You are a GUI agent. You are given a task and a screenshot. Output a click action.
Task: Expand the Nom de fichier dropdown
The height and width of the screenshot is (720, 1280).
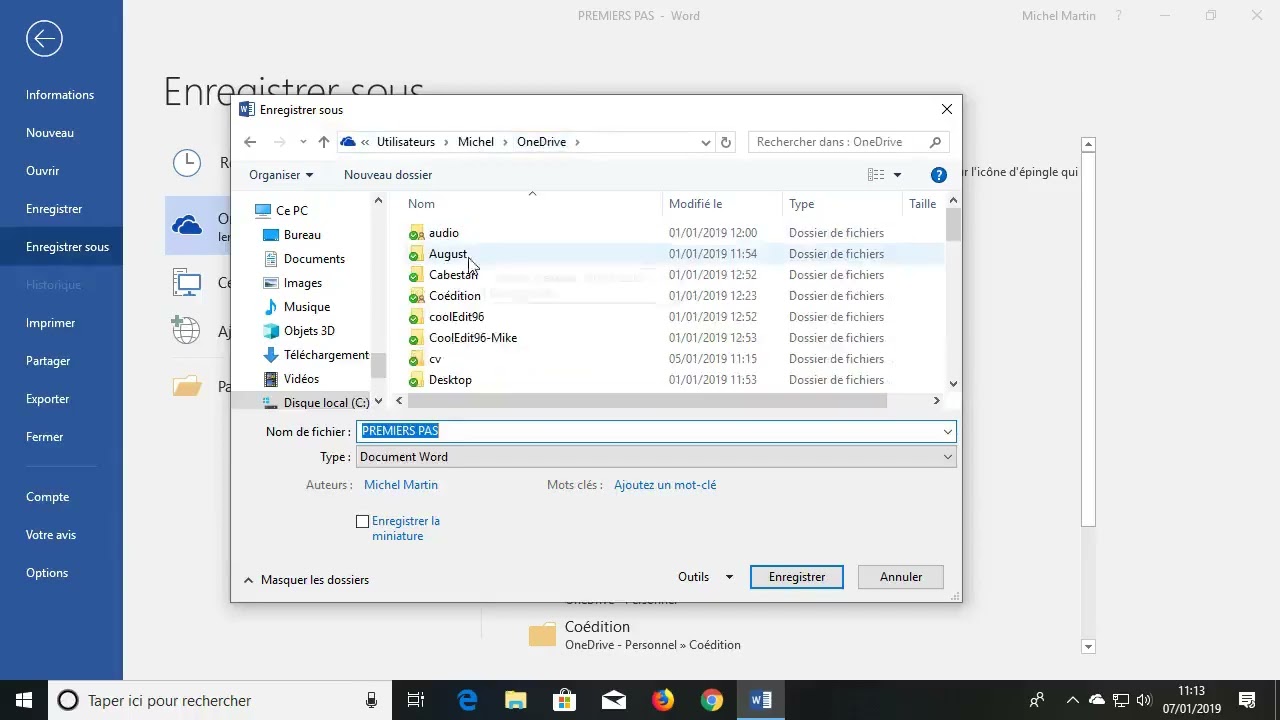(947, 431)
